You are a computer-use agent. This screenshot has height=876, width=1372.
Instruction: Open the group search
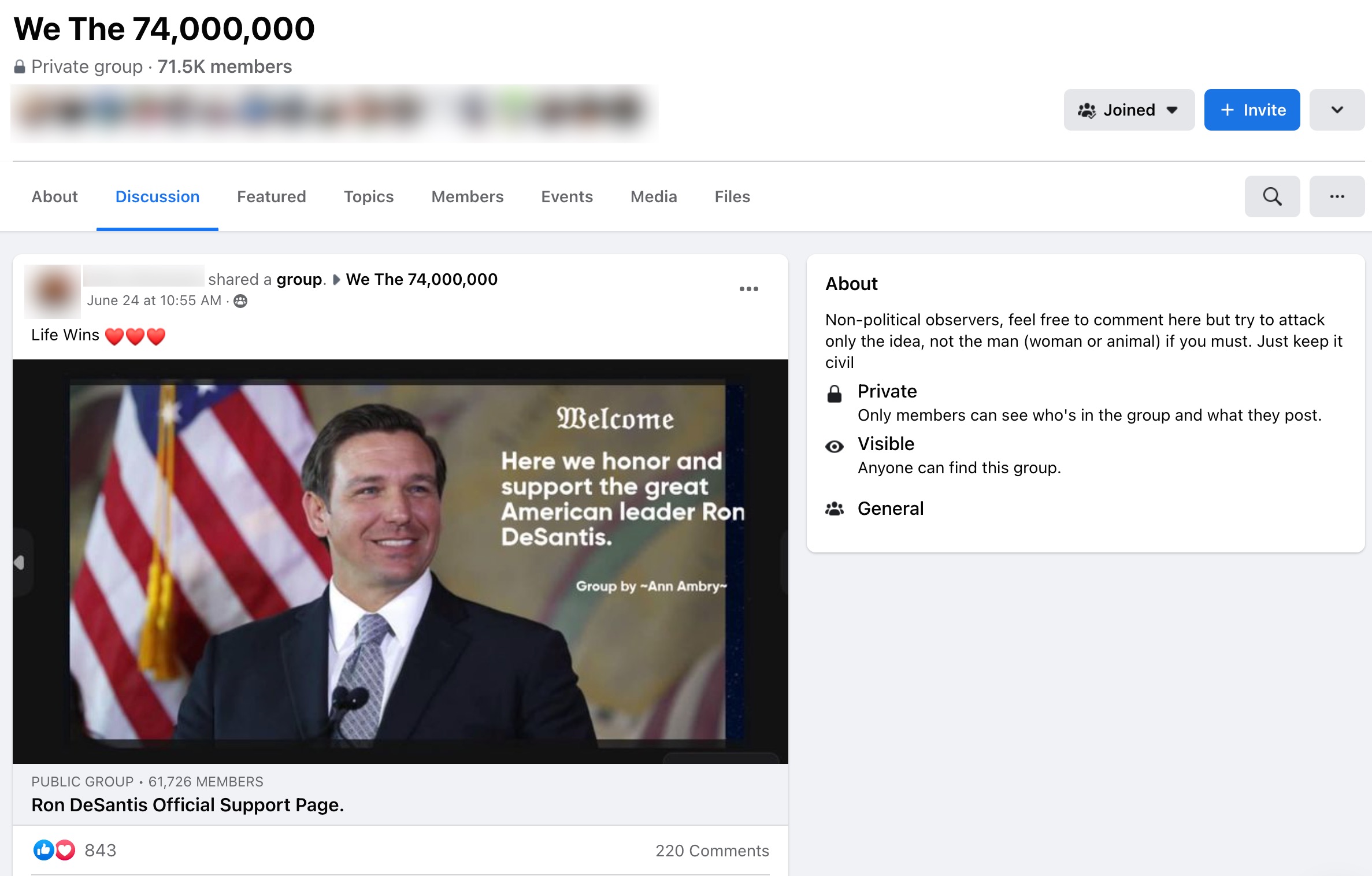(x=1271, y=196)
